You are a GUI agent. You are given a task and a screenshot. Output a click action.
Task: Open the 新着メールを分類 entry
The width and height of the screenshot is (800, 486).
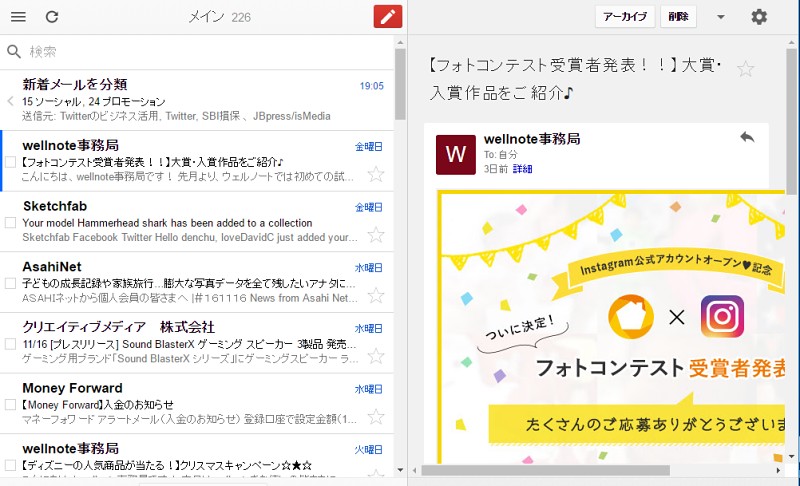pyautogui.click(x=197, y=100)
